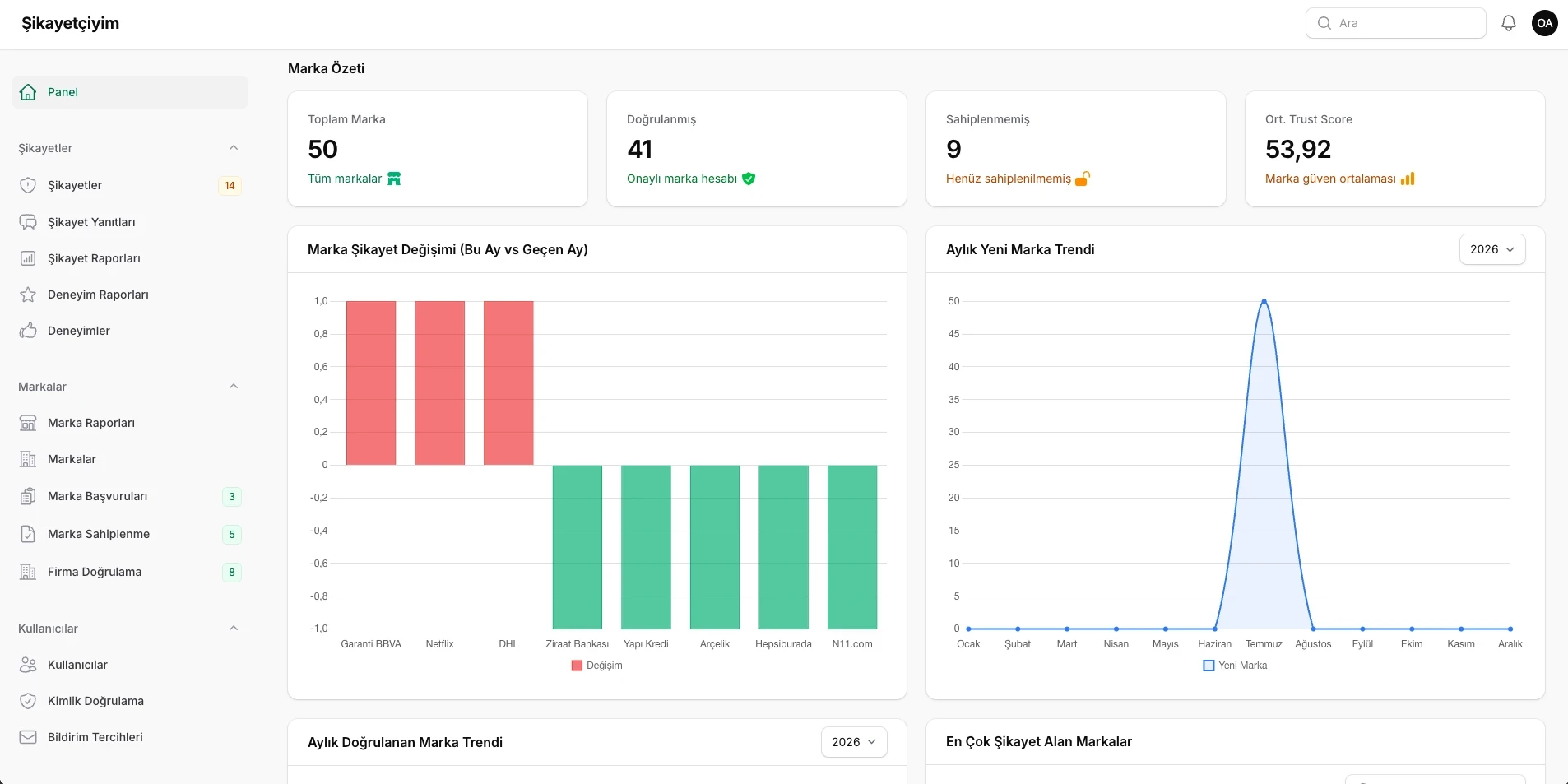This screenshot has height=784, width=1568.
Task: Click the Trust Score bar chart icon
Action: [x=1408, y=179]
